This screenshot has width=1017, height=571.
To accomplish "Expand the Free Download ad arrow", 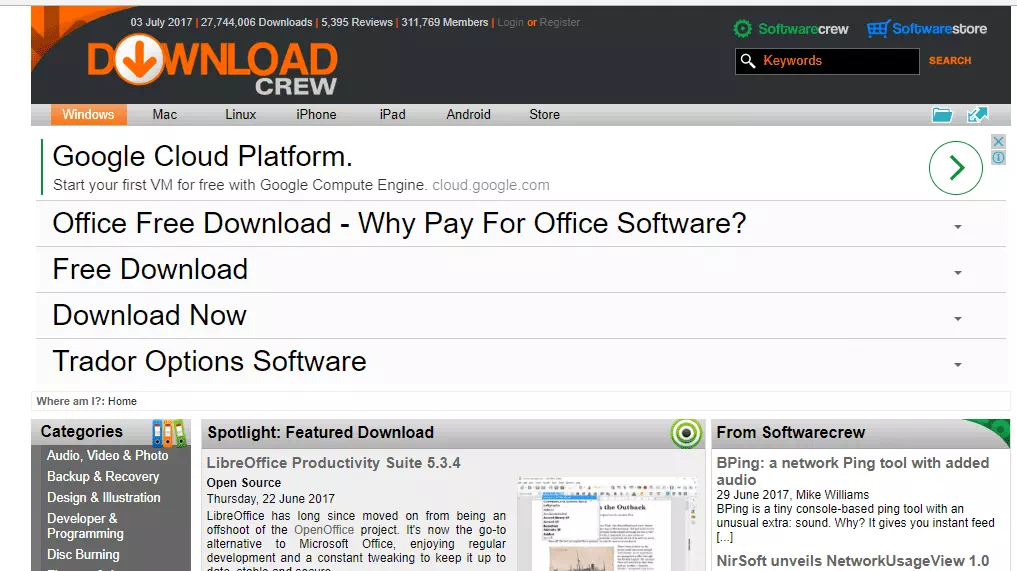I will coord(957,273).
